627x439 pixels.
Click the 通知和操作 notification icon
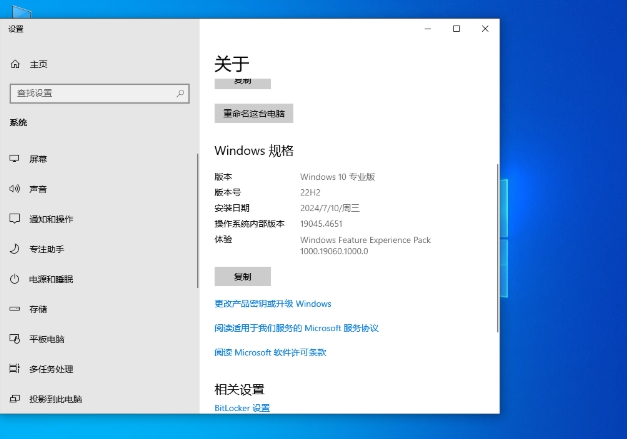(x=15, y=219)
